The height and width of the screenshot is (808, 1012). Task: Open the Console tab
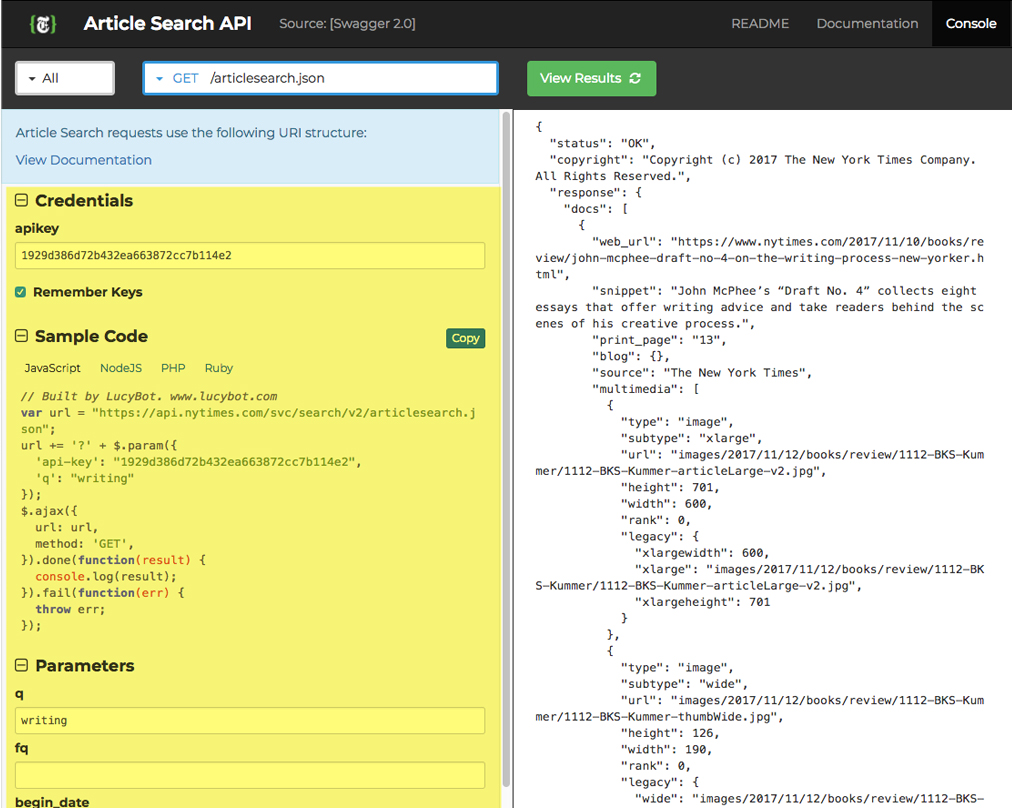tap(970, 23)
